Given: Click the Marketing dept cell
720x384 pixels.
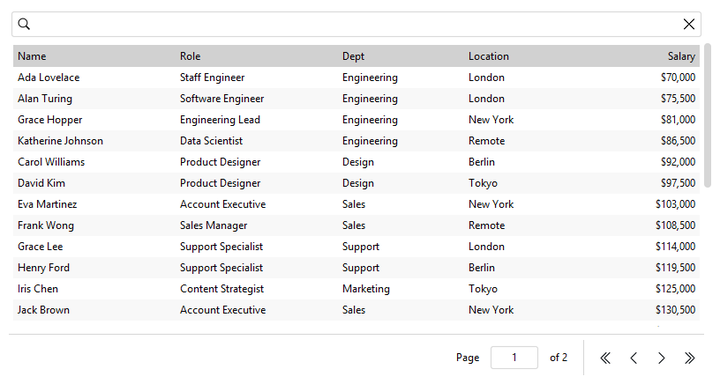Looking at the screenshot, I should click(x=400, y=288).
